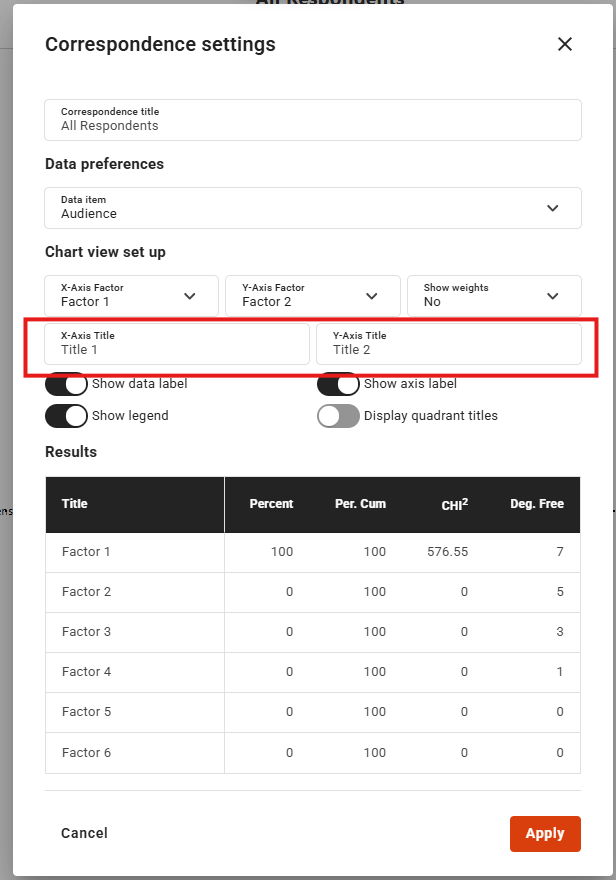Click the Percent column header

point(271,504)
